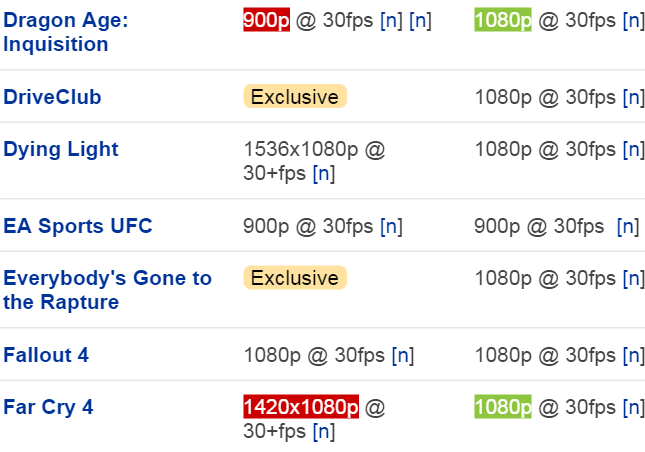Select the EA Sports UFC link

(78, 226)
